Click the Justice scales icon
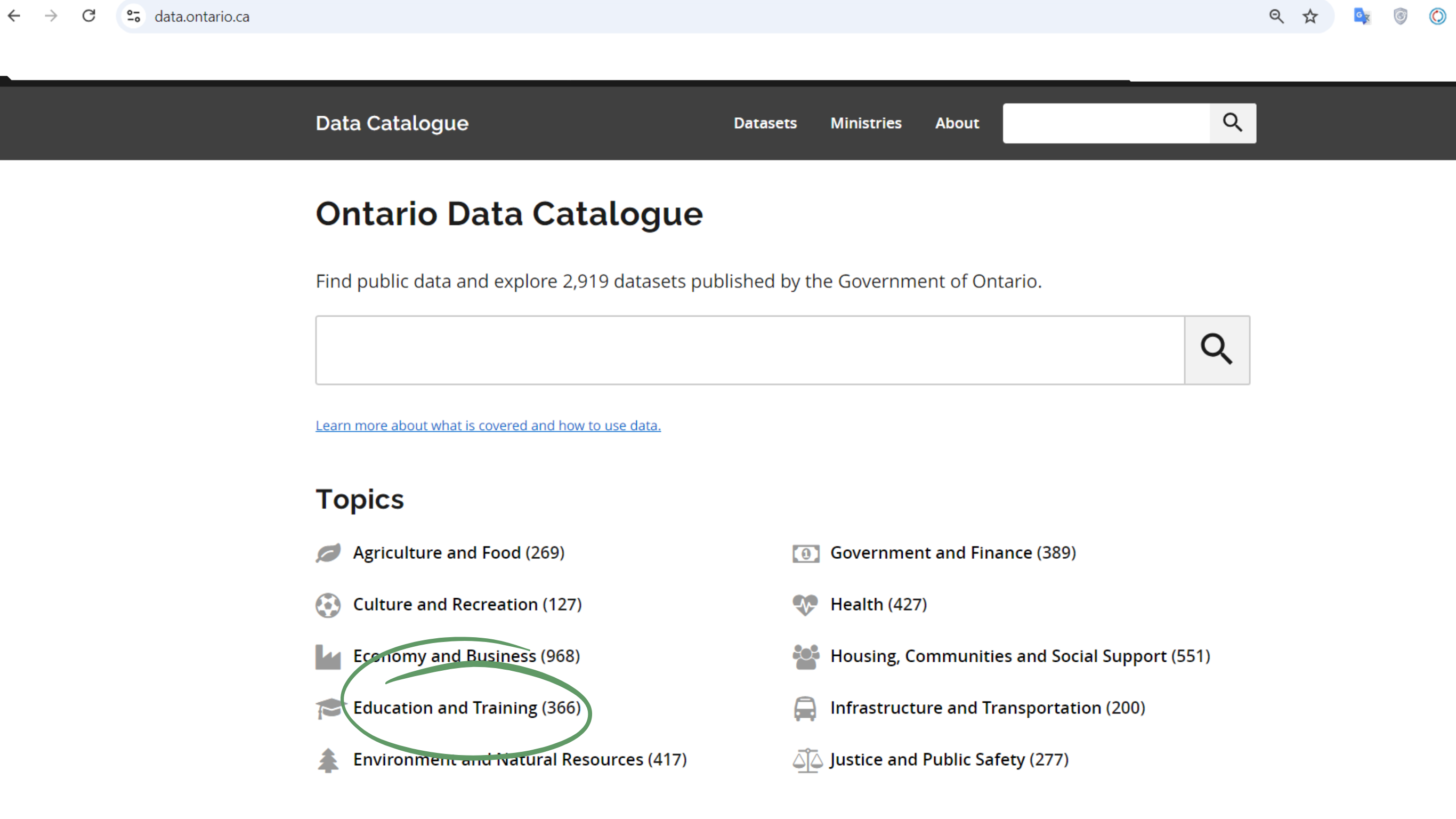Image resolution: width=1456 pixels, height=819 pixels. pos(806,760)
